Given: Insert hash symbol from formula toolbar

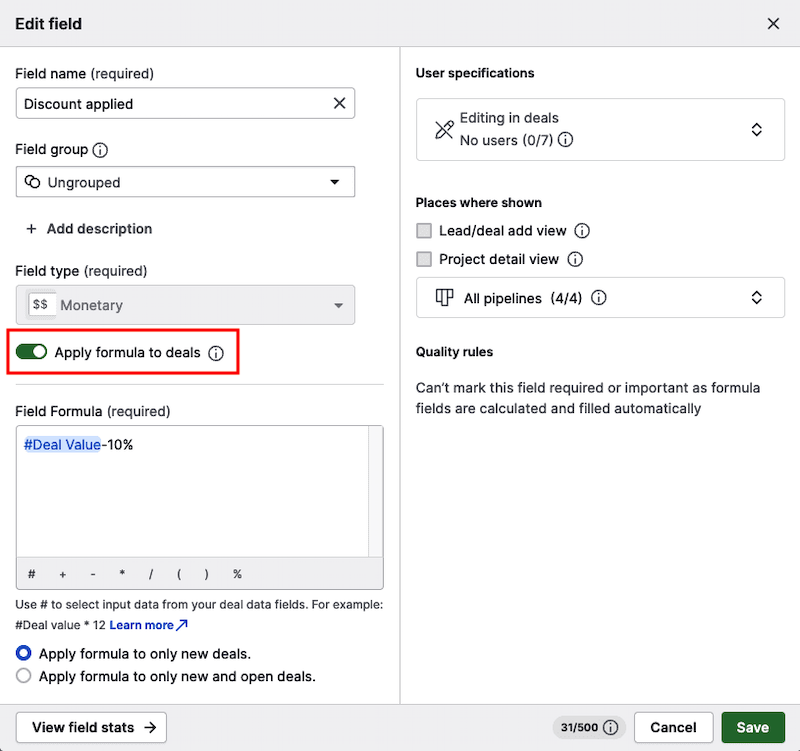Looking at the screenshot, I should [32, 574].
